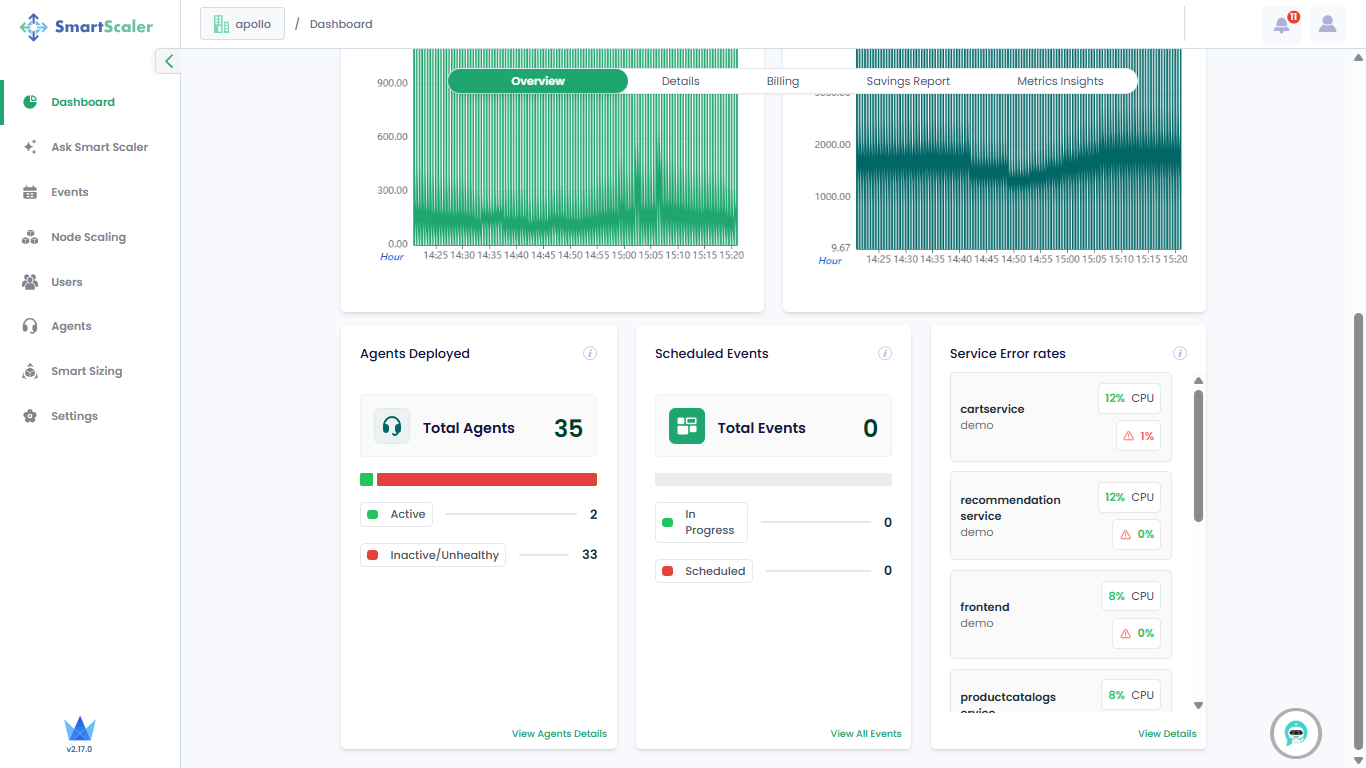Viewport: 1366px width, 768px height.
Task: Switch to the Billing tab
Action: (x=782, y=81)
